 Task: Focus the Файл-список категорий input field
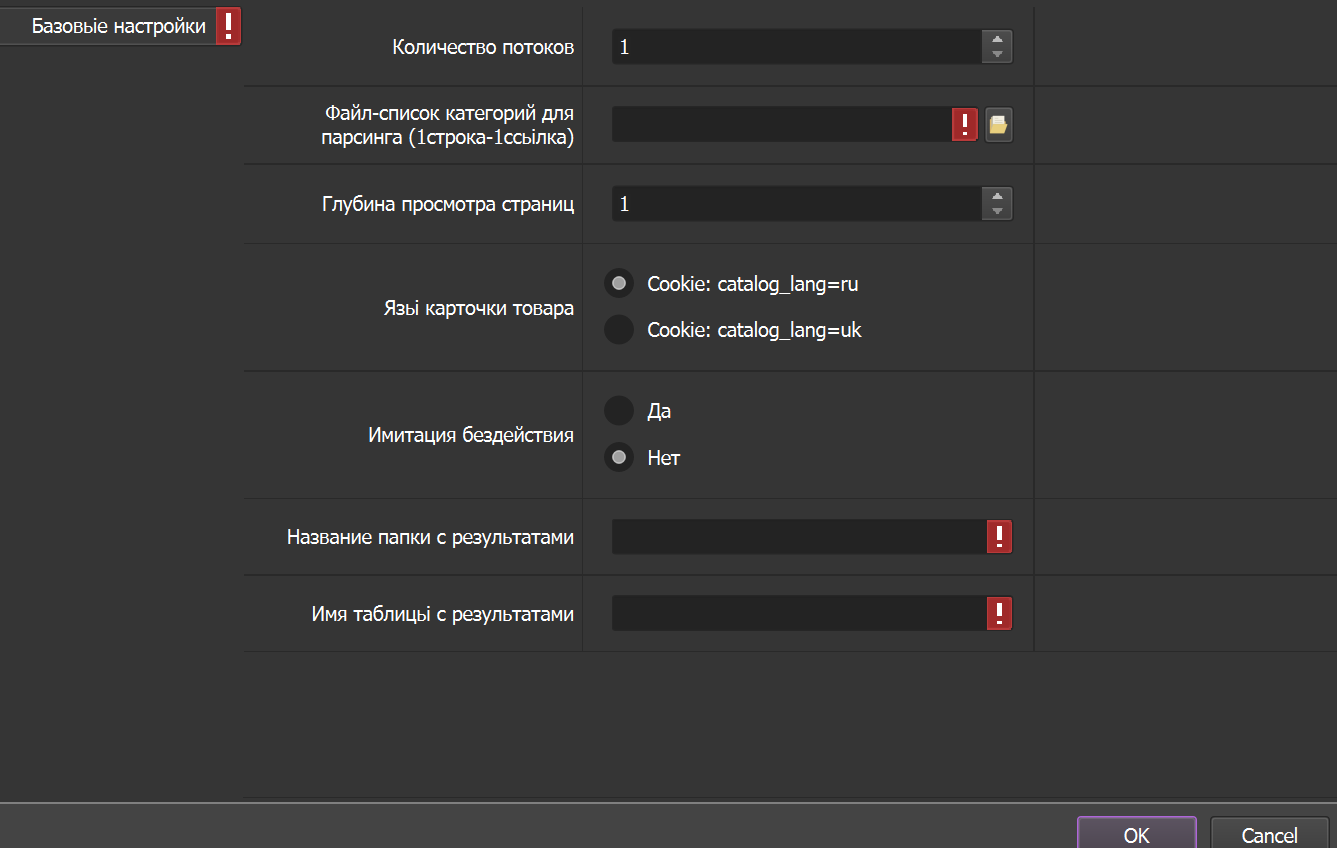[781, 125]
